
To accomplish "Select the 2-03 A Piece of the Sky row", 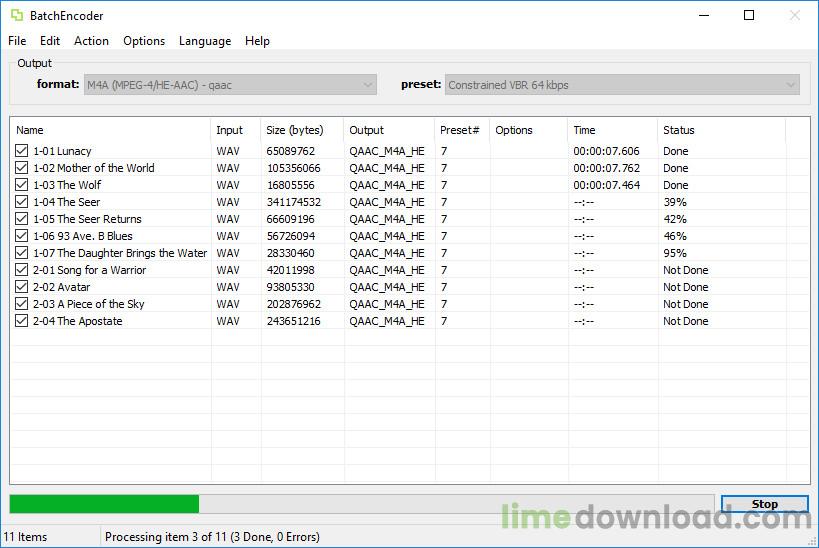I will 100,304.
